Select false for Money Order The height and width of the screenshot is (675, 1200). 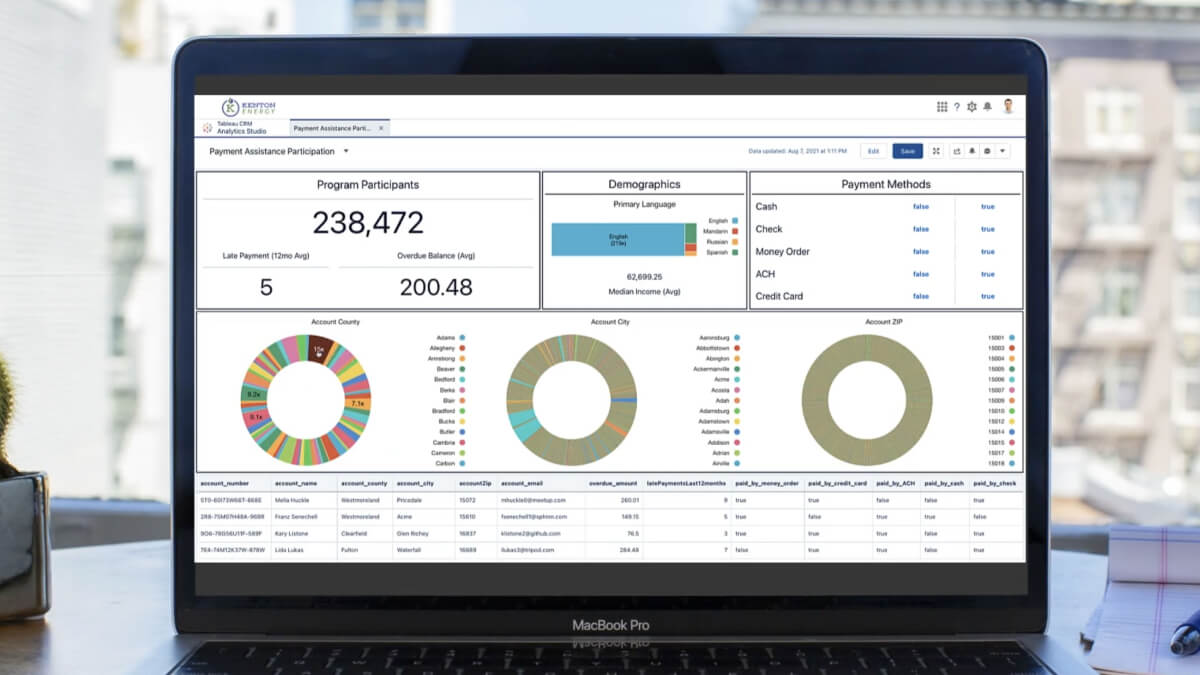920,252
